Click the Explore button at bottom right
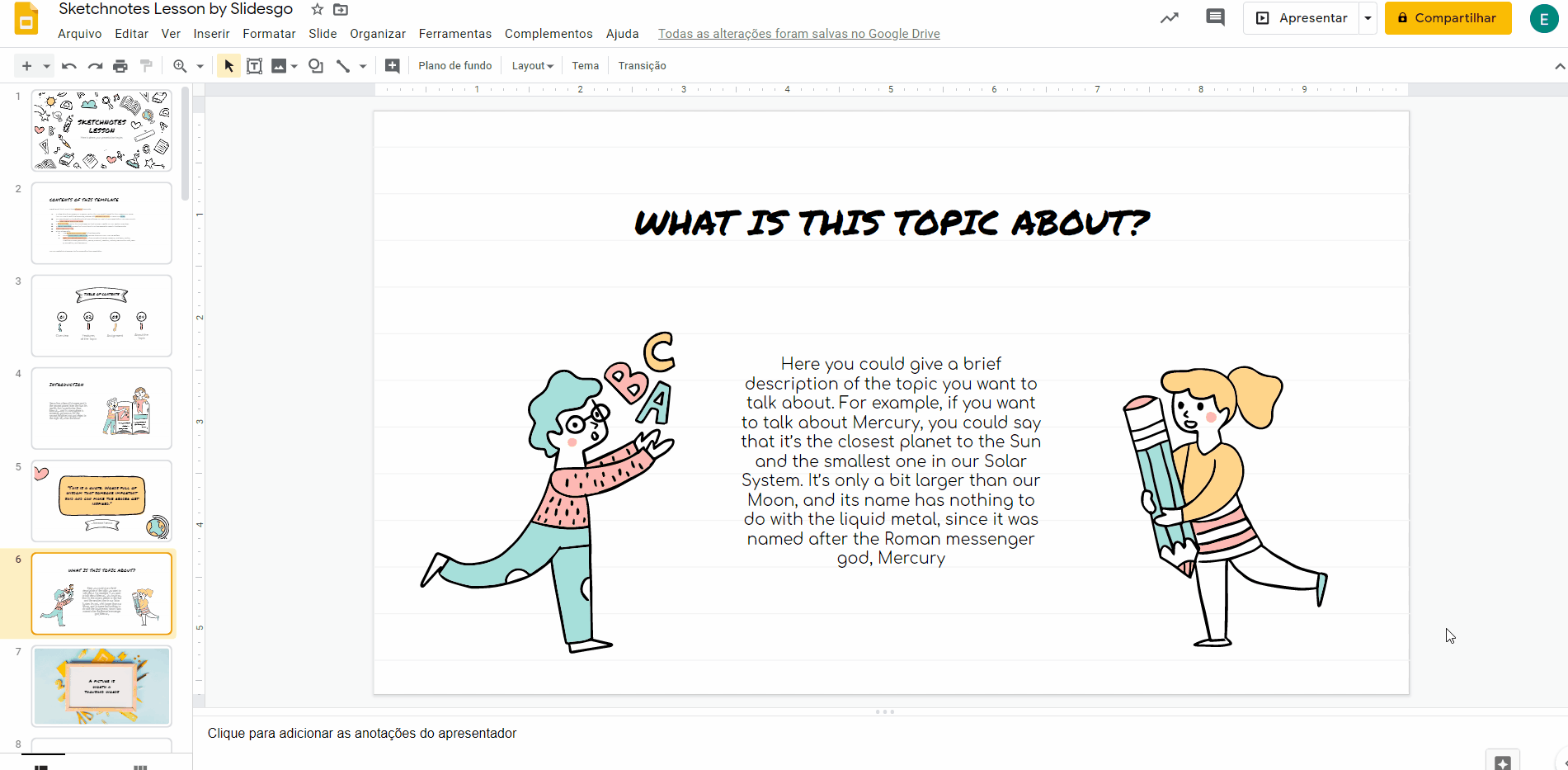1568x770 pixels. (1503, 762)
